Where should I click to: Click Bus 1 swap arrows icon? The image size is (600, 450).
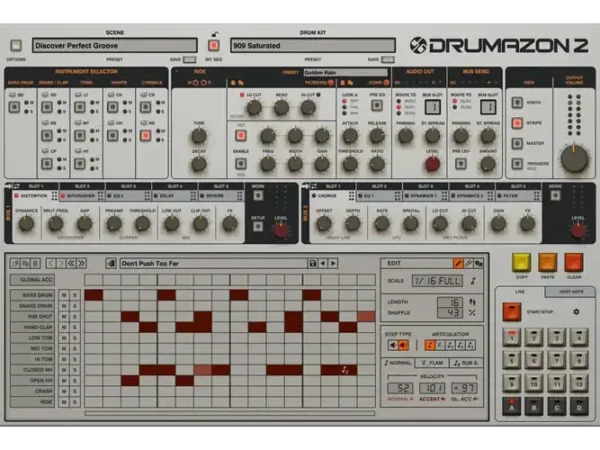pyautogui.click(x=17, y=186)
